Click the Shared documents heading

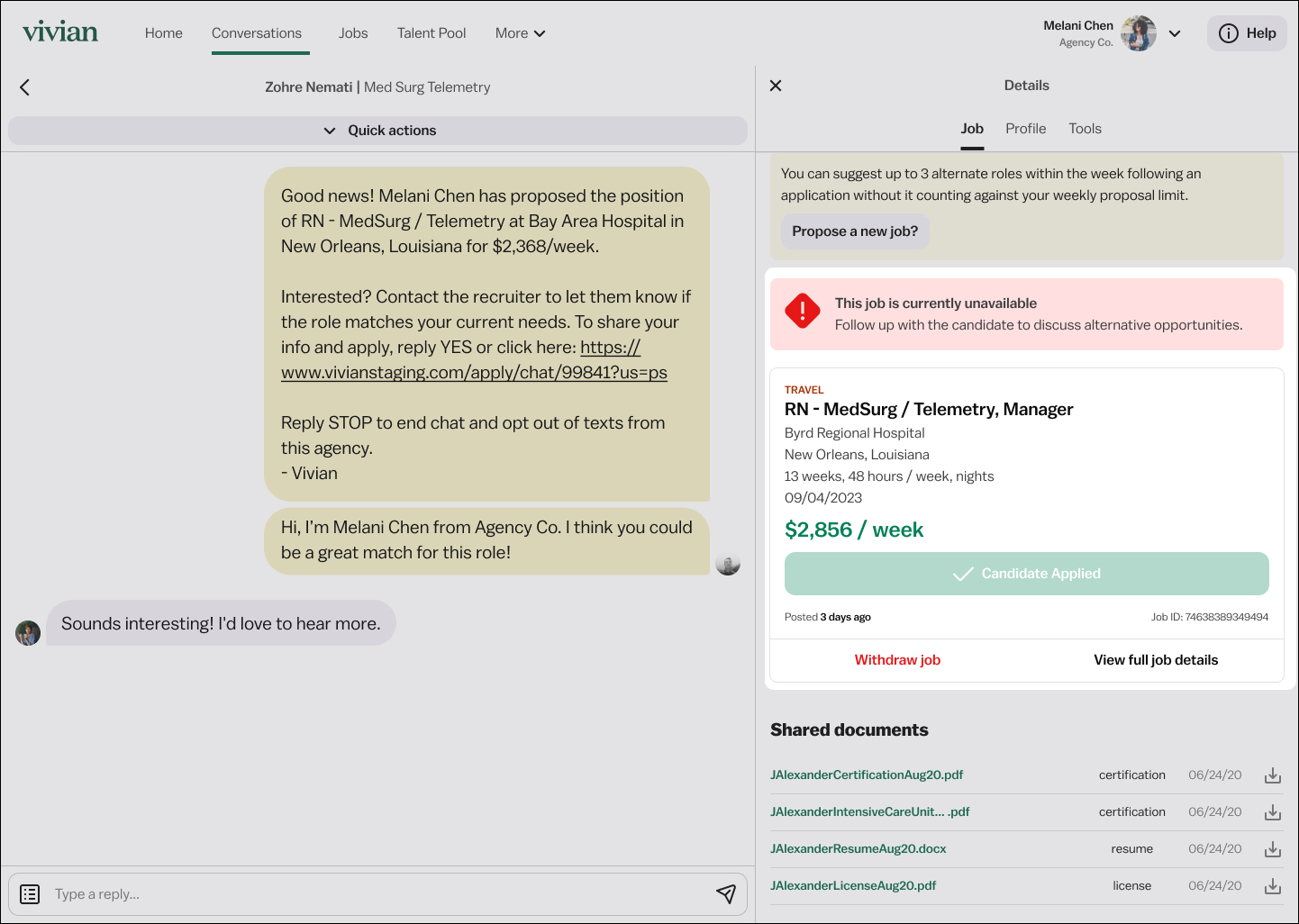[849, 730]
